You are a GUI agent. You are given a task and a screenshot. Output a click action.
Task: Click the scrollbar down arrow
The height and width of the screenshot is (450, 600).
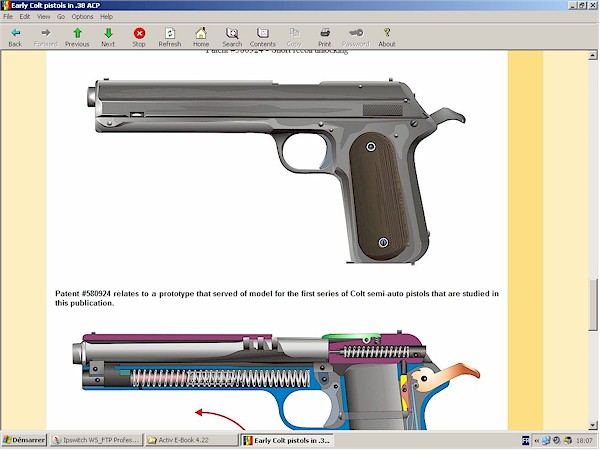click(x=593, y=425)
